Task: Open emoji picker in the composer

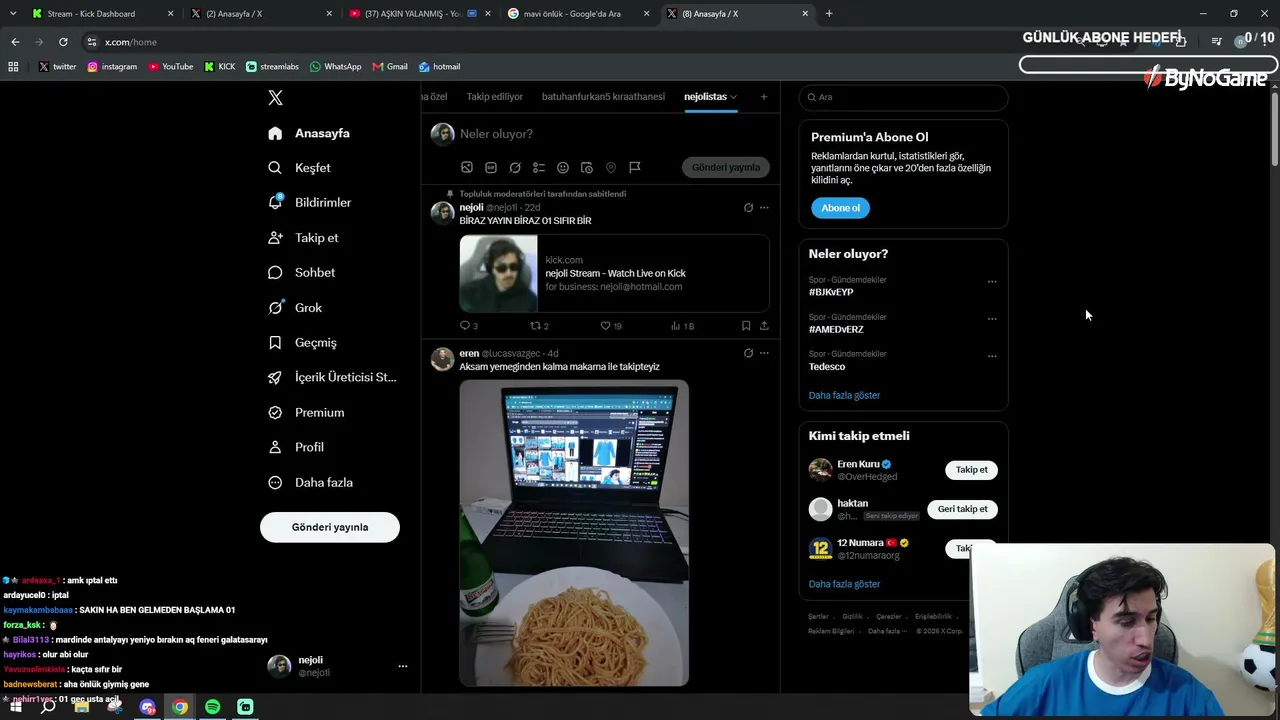Action: coord(563,167)
